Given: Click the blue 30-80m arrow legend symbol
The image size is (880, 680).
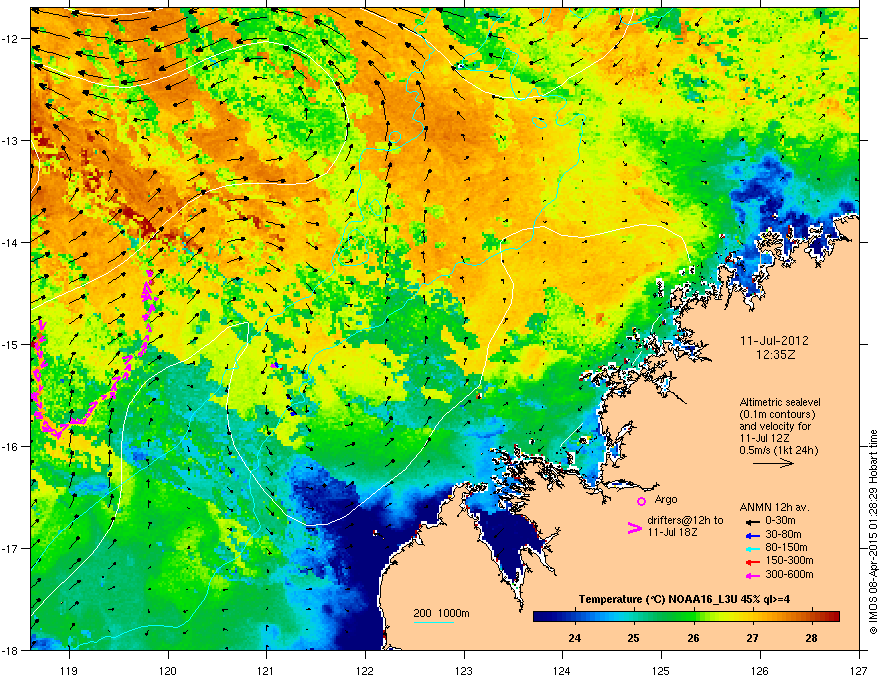Looking at the screenshot, I should [x=752, y=535].
